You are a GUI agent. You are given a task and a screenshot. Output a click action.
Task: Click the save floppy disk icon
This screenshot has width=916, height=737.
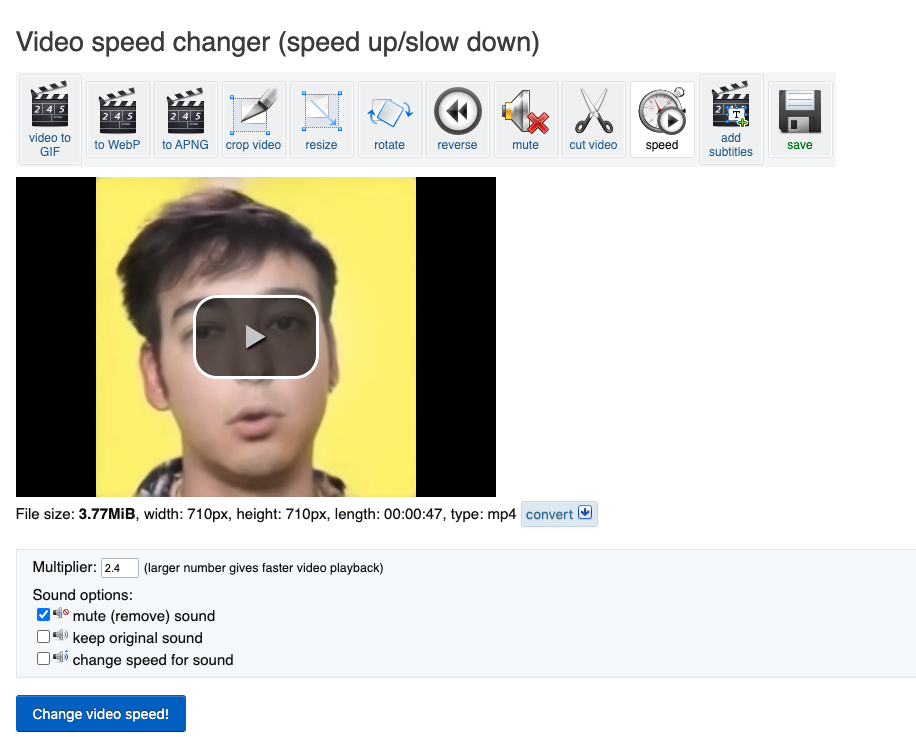(799, 119)
